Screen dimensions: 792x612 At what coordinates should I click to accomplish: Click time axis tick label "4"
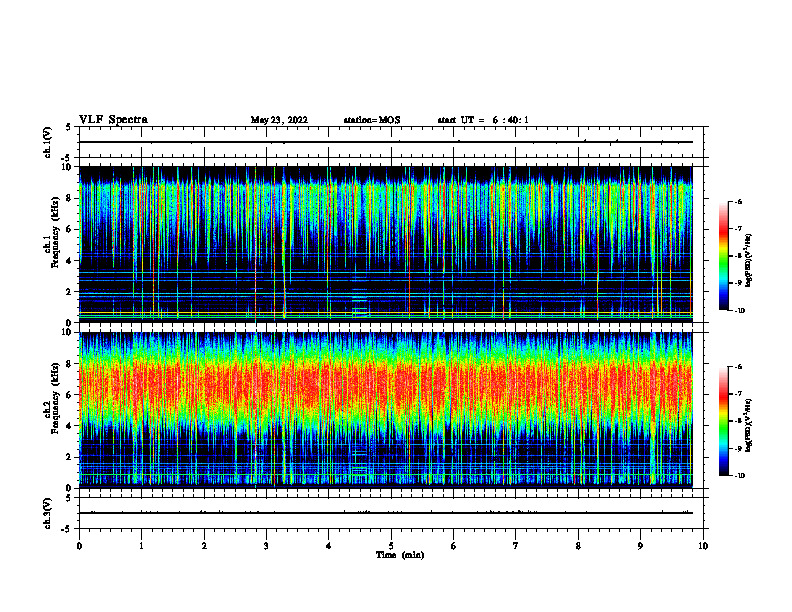pyautogui.click(x=328, y=546)
